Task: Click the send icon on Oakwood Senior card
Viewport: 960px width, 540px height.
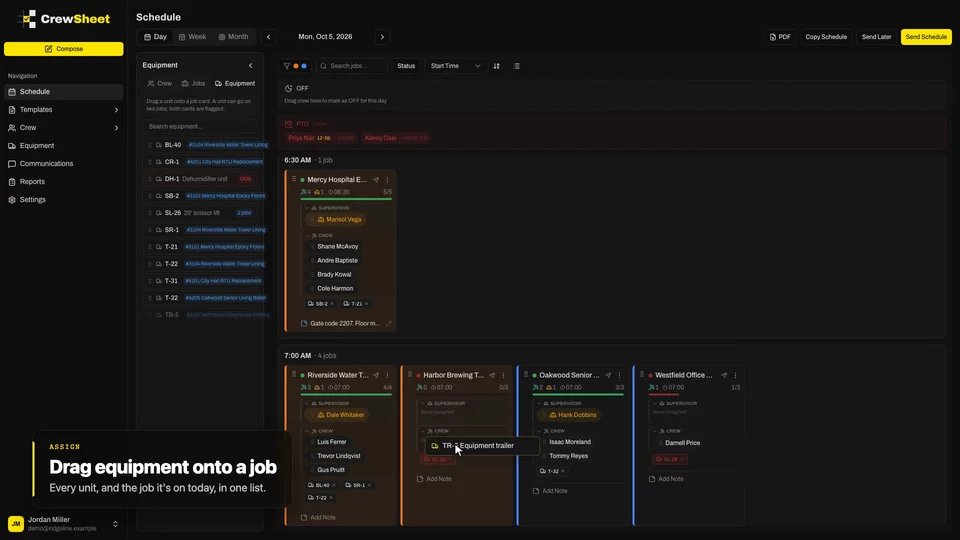Action: [608, 375]
